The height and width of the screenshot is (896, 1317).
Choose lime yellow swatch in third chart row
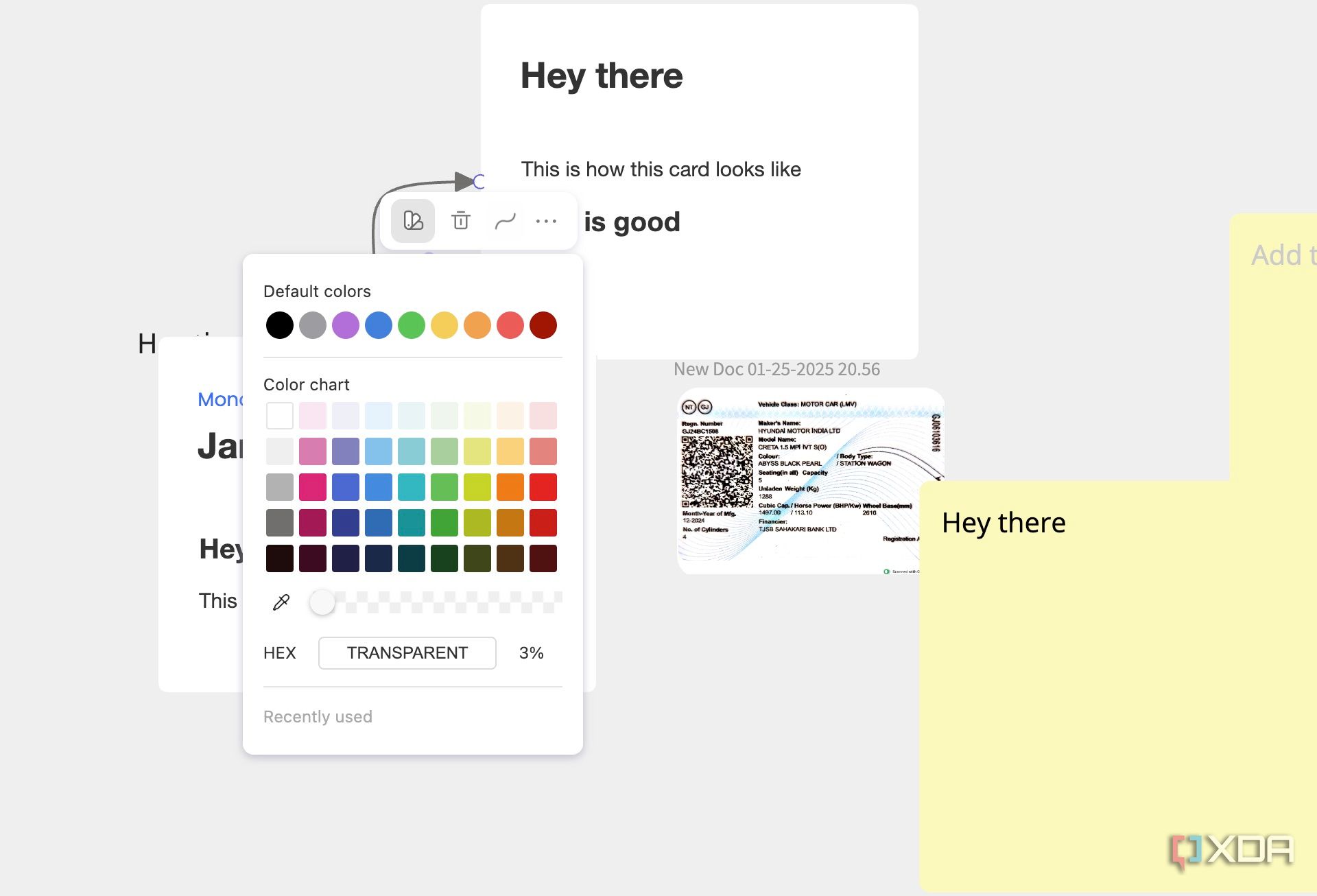click(477, 487)
